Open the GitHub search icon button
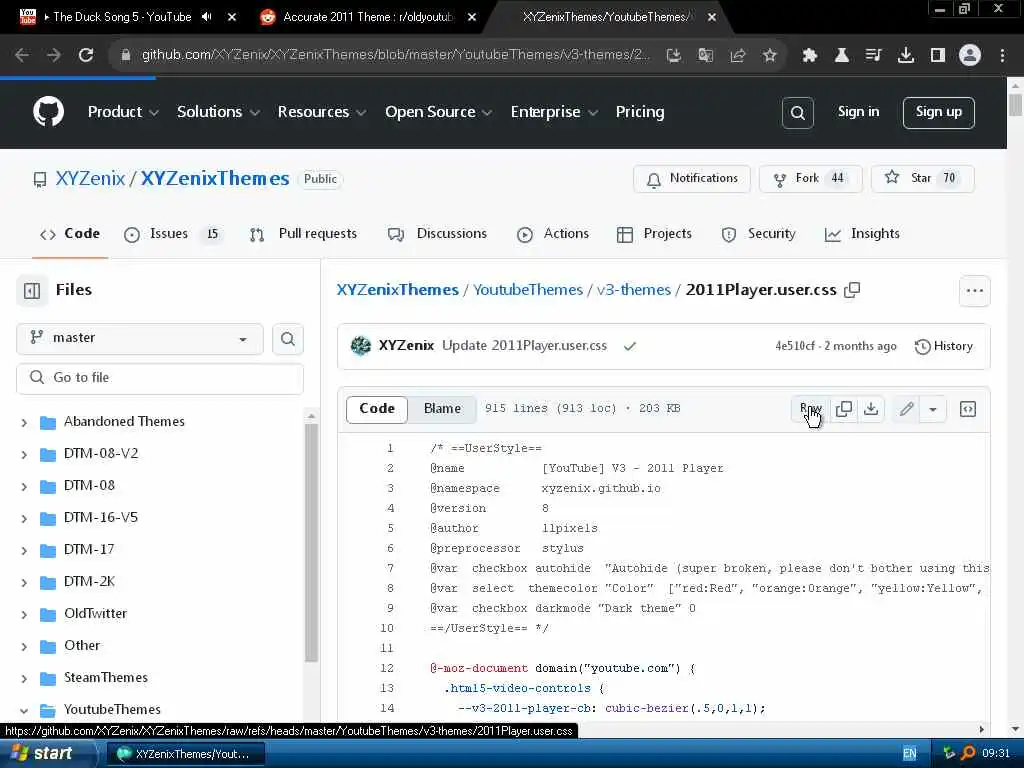The image size is (1024, 768). [x=797, y=112]
